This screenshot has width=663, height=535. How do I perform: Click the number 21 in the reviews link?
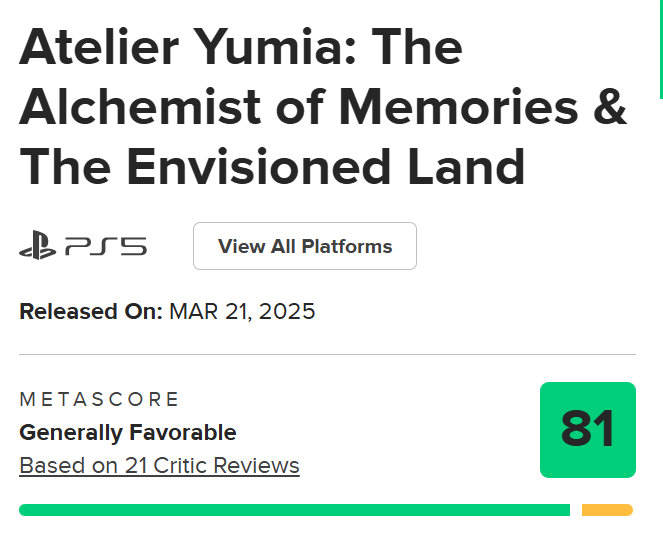136,466
